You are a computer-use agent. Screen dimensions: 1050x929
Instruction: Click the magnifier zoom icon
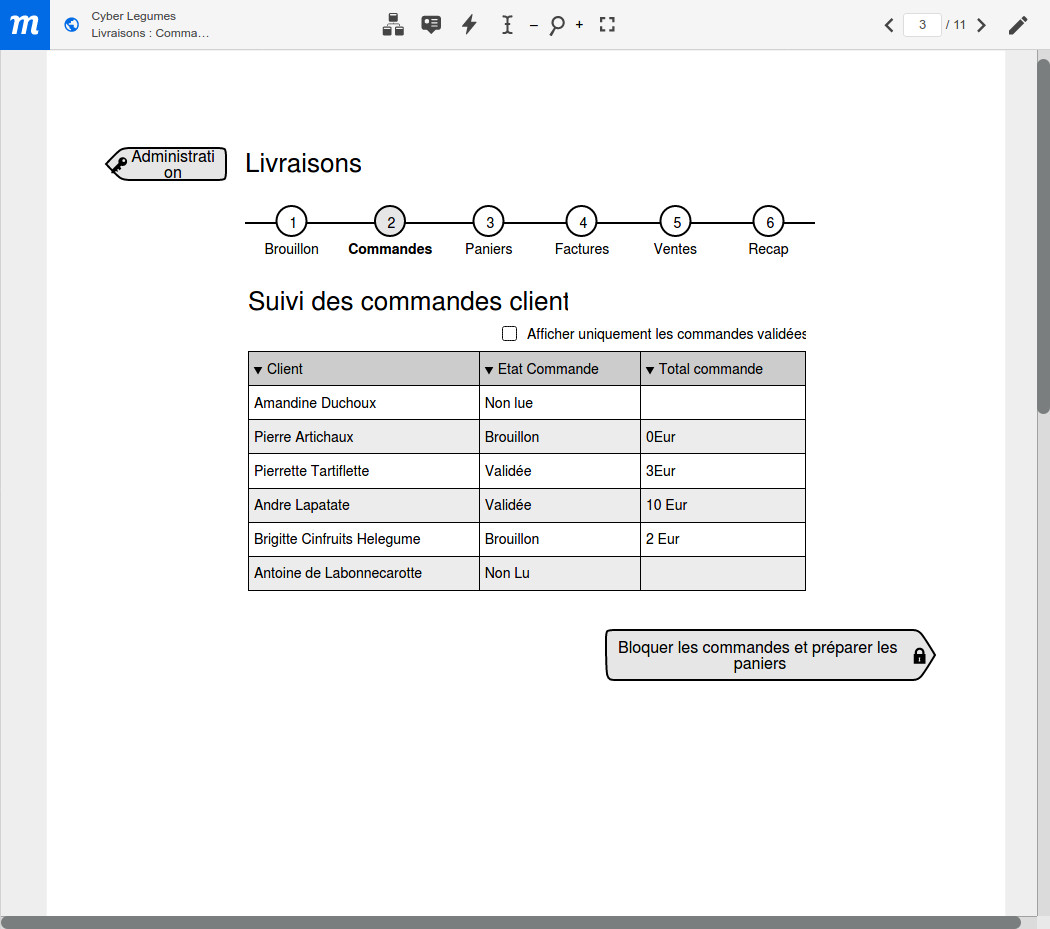[556, 25]
